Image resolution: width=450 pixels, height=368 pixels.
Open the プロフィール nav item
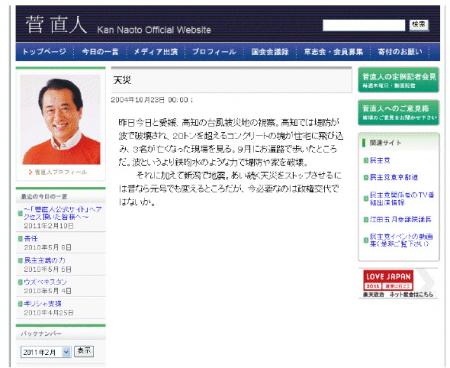tap(214, 52)
